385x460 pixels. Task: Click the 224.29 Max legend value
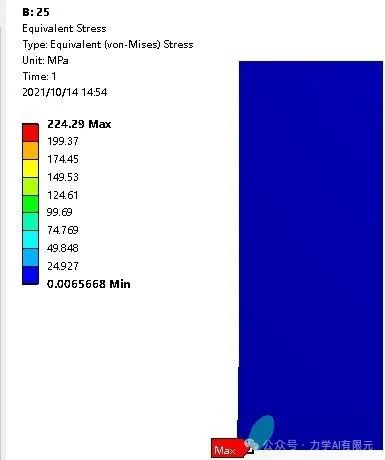pyautogui.click(x=79, y=124)
